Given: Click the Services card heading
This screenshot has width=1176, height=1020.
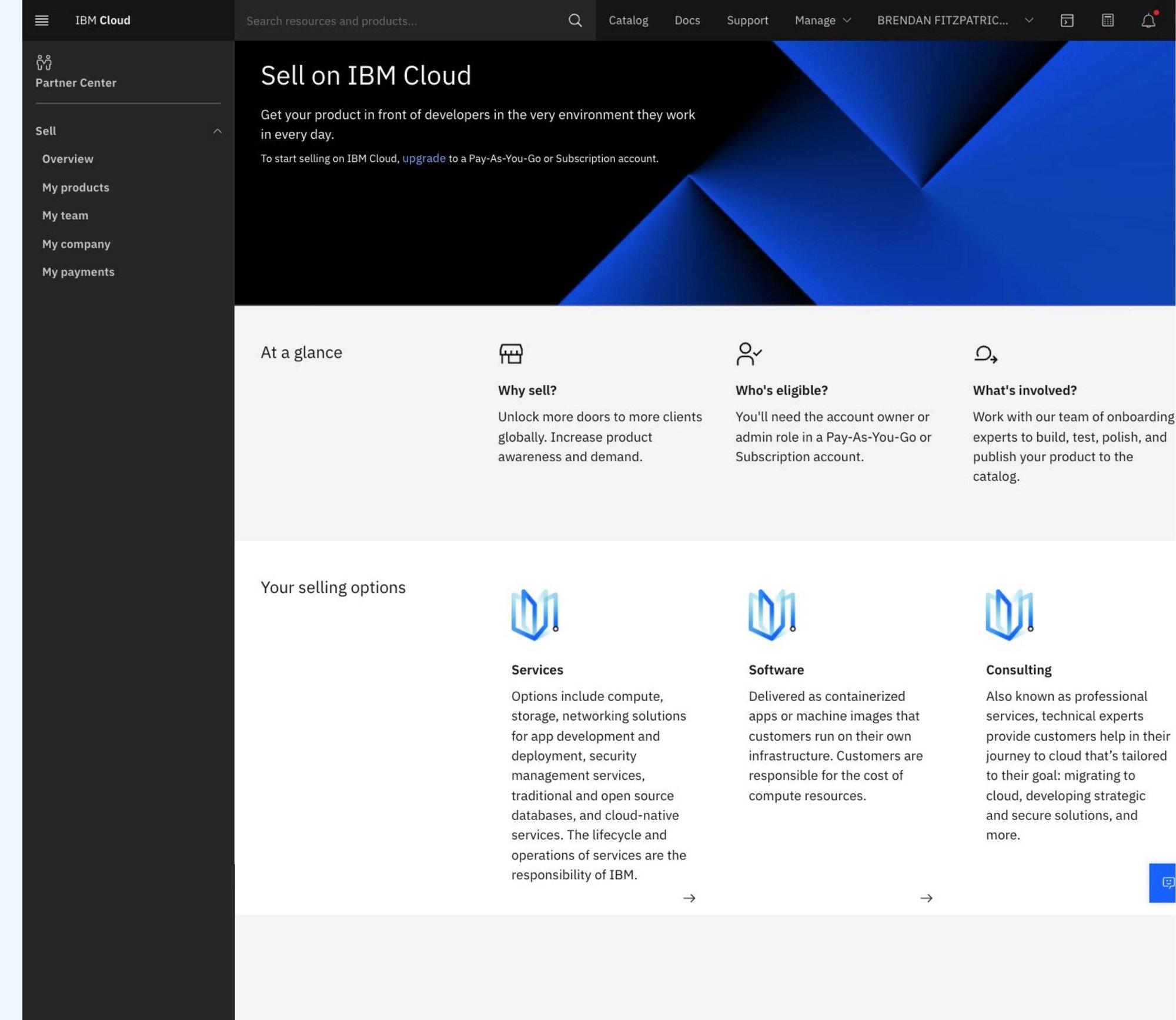Looking at the screenshot, I should 537,669.
